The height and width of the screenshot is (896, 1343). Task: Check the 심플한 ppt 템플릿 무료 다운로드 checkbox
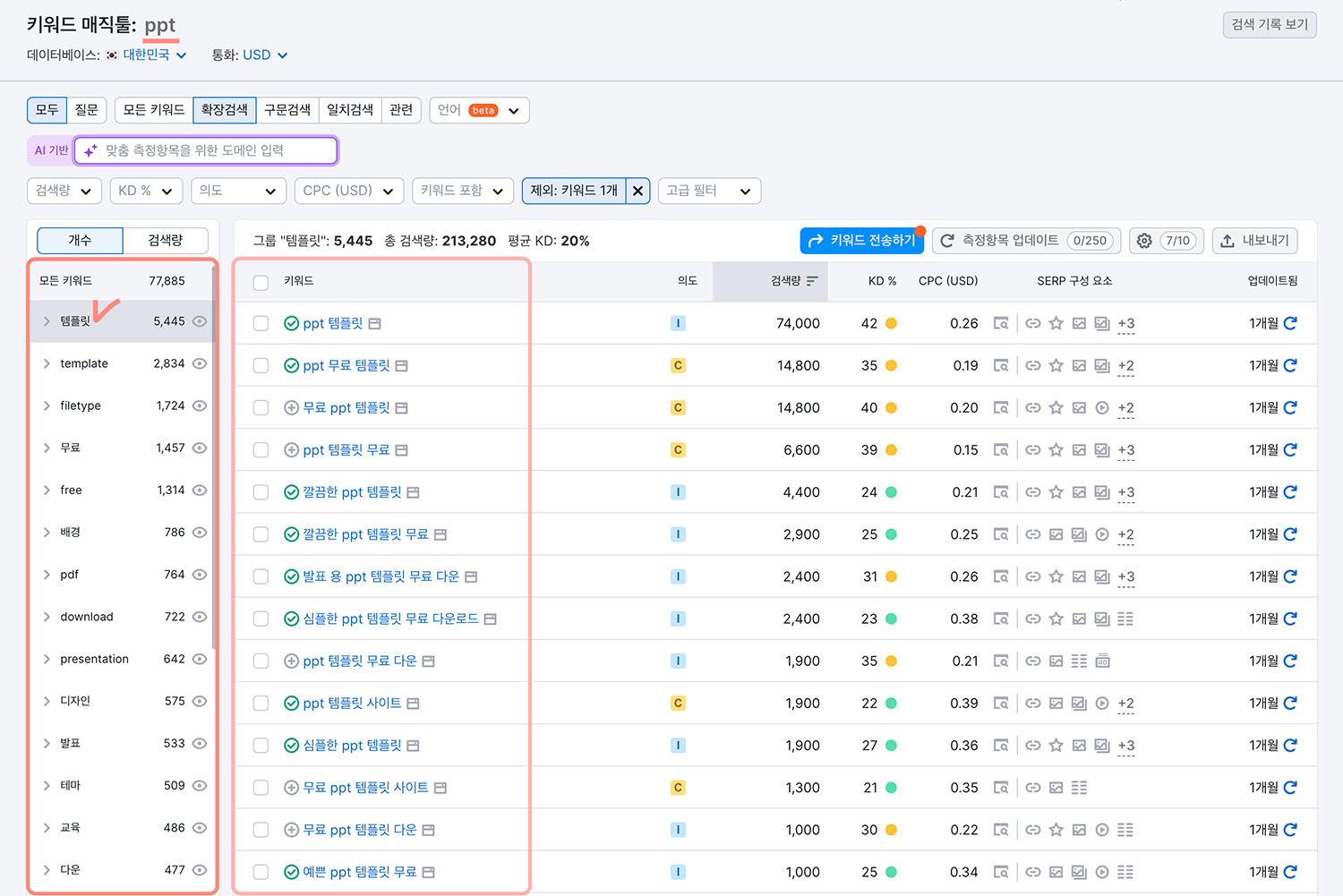click(261, 619)
